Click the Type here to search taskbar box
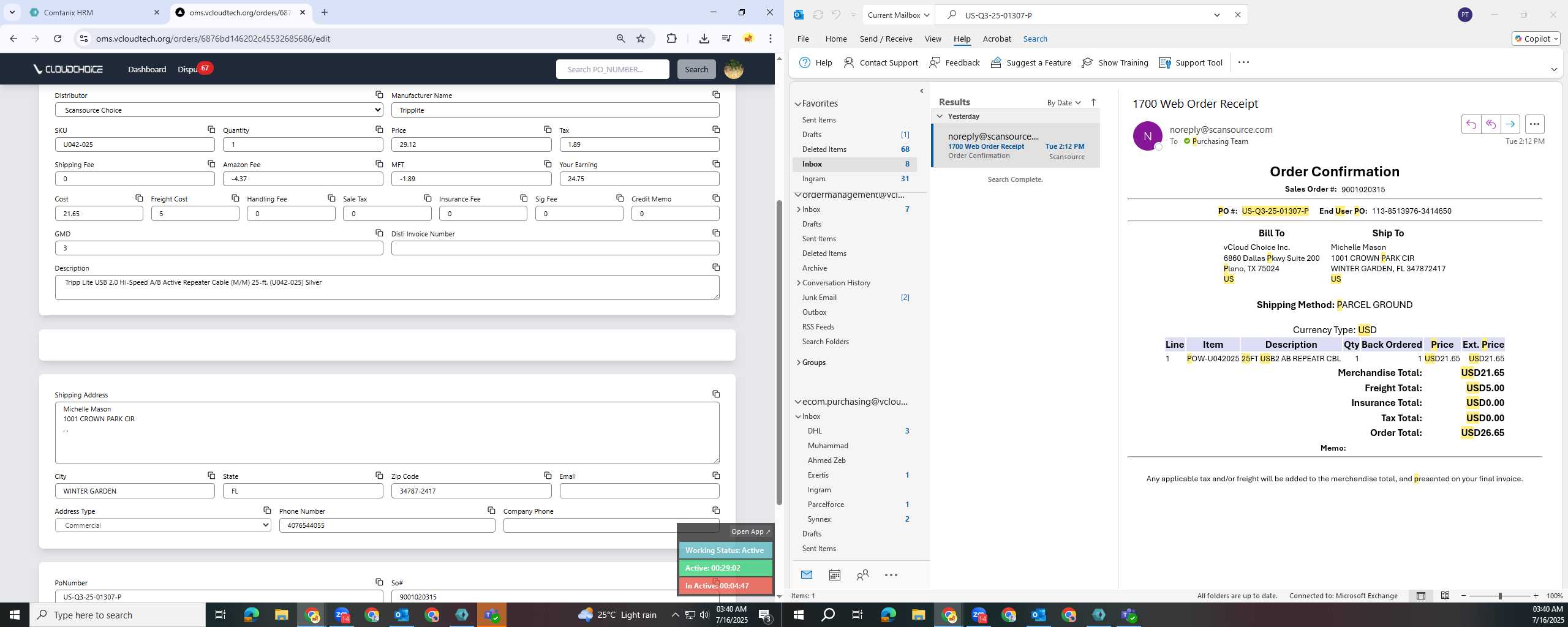Viewport: 1568px width, 627px height. [x=118, y=615]
